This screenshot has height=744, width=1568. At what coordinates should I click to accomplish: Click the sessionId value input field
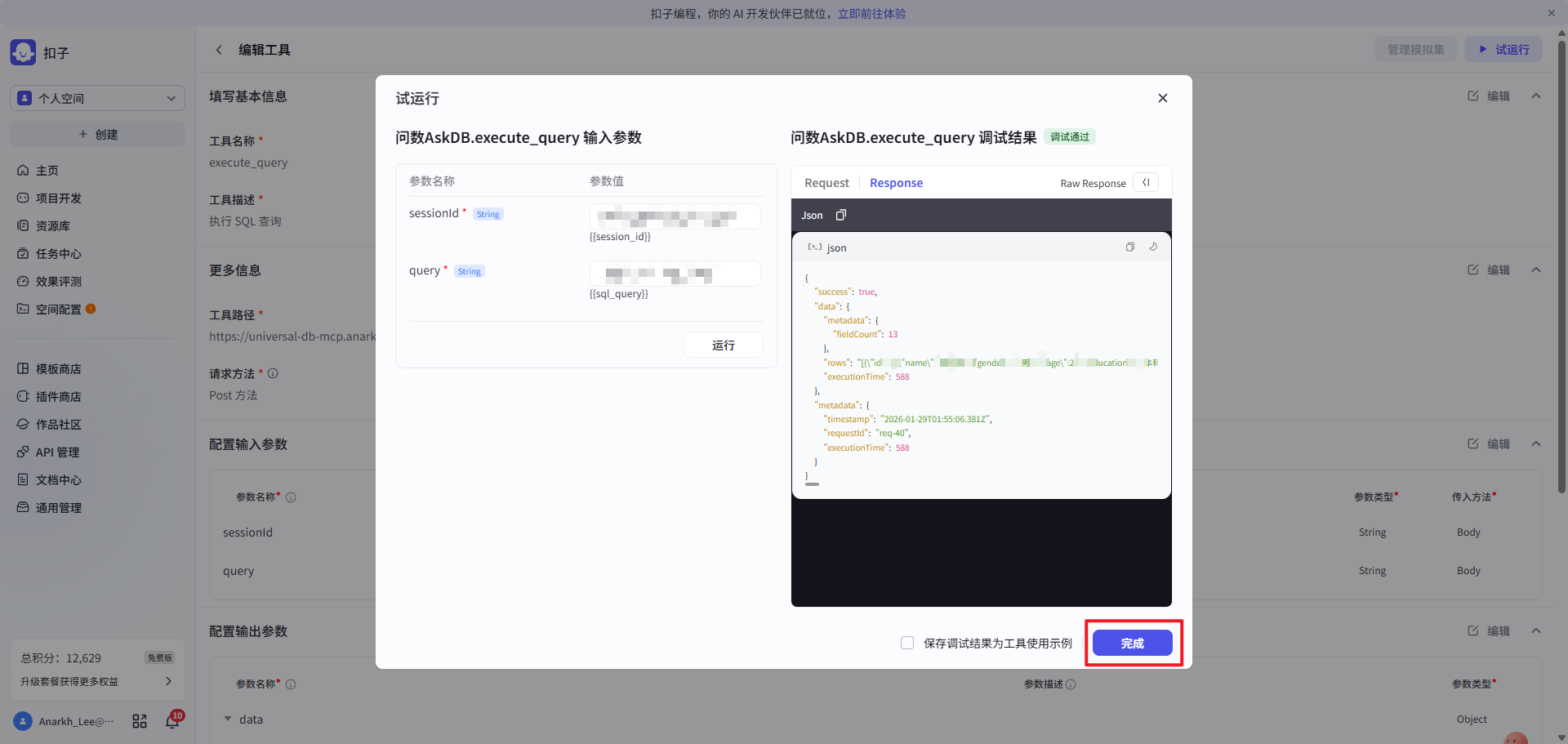click(x=675, y=216)
